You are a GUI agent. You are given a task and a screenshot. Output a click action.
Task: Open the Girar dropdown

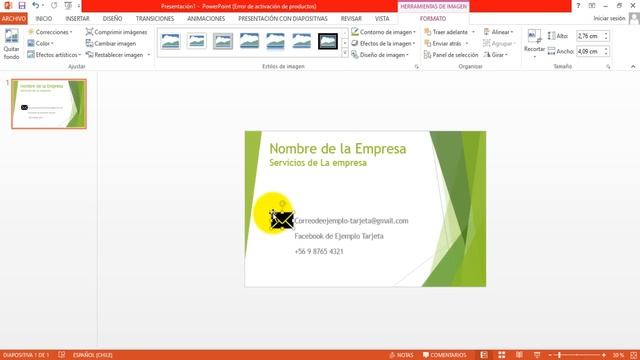click(496, 55)
